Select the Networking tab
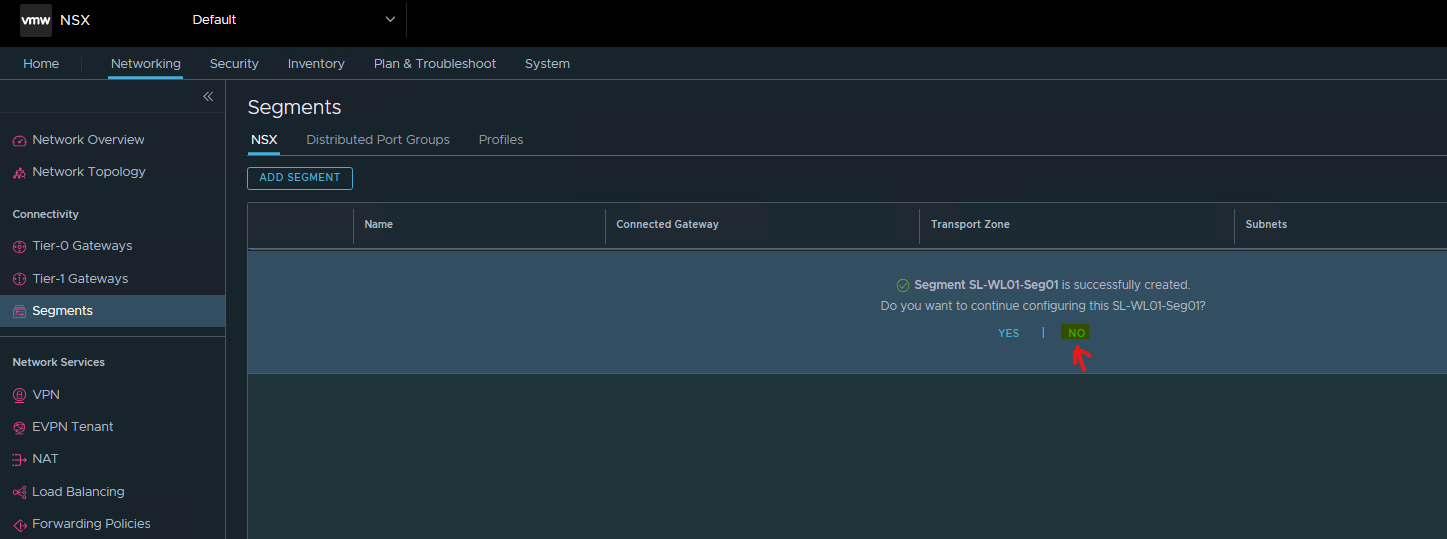The width and height of the screenshot is (1447, 539). (x=146, y=63)
